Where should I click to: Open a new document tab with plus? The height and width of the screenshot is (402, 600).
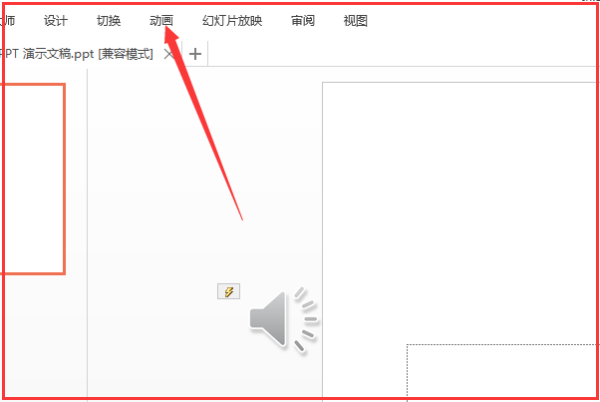tap(195, 54)
